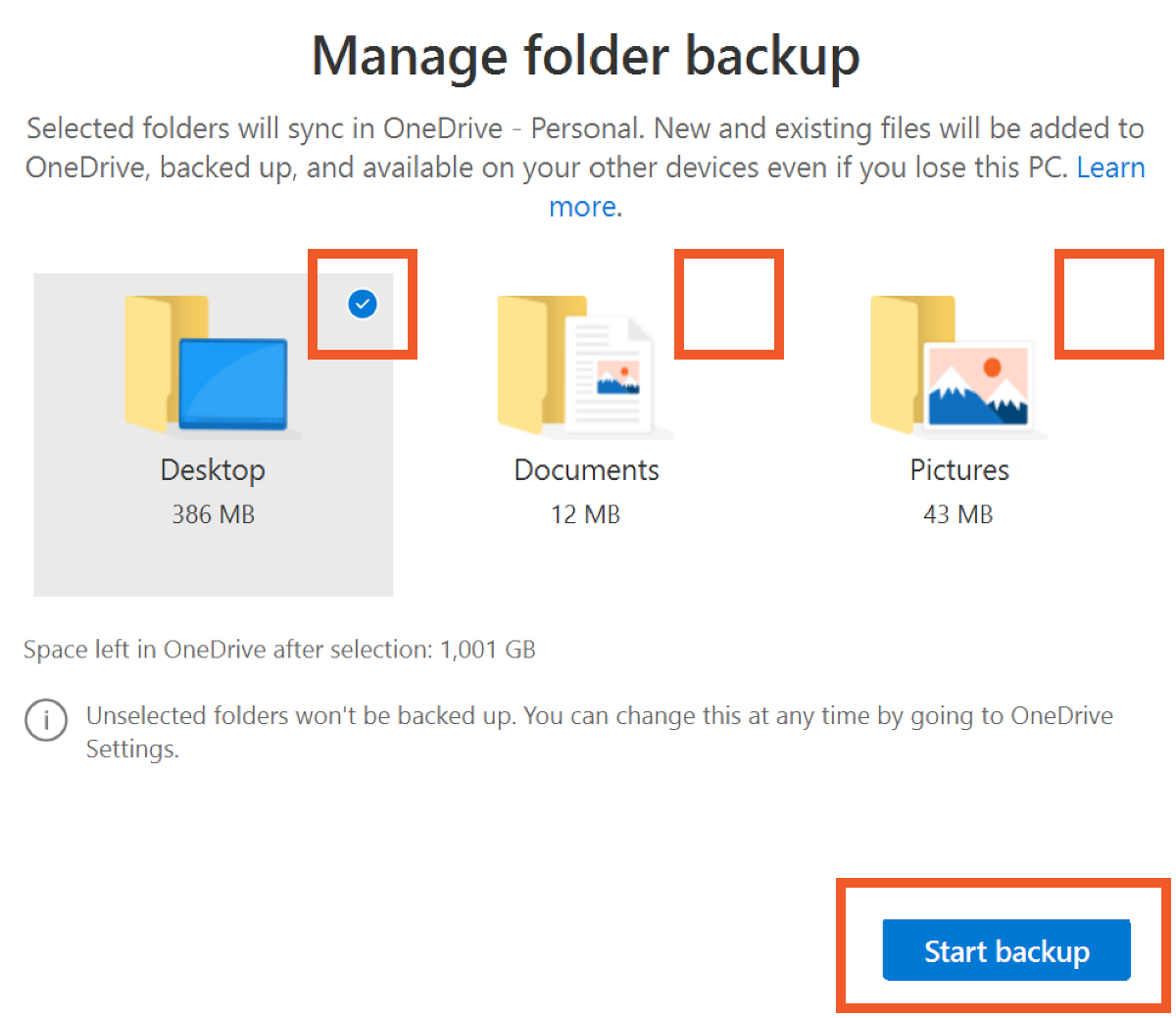
Task: Click the Space left in OneDrive text
Action: pyautogui.click(x=279, y=650)
